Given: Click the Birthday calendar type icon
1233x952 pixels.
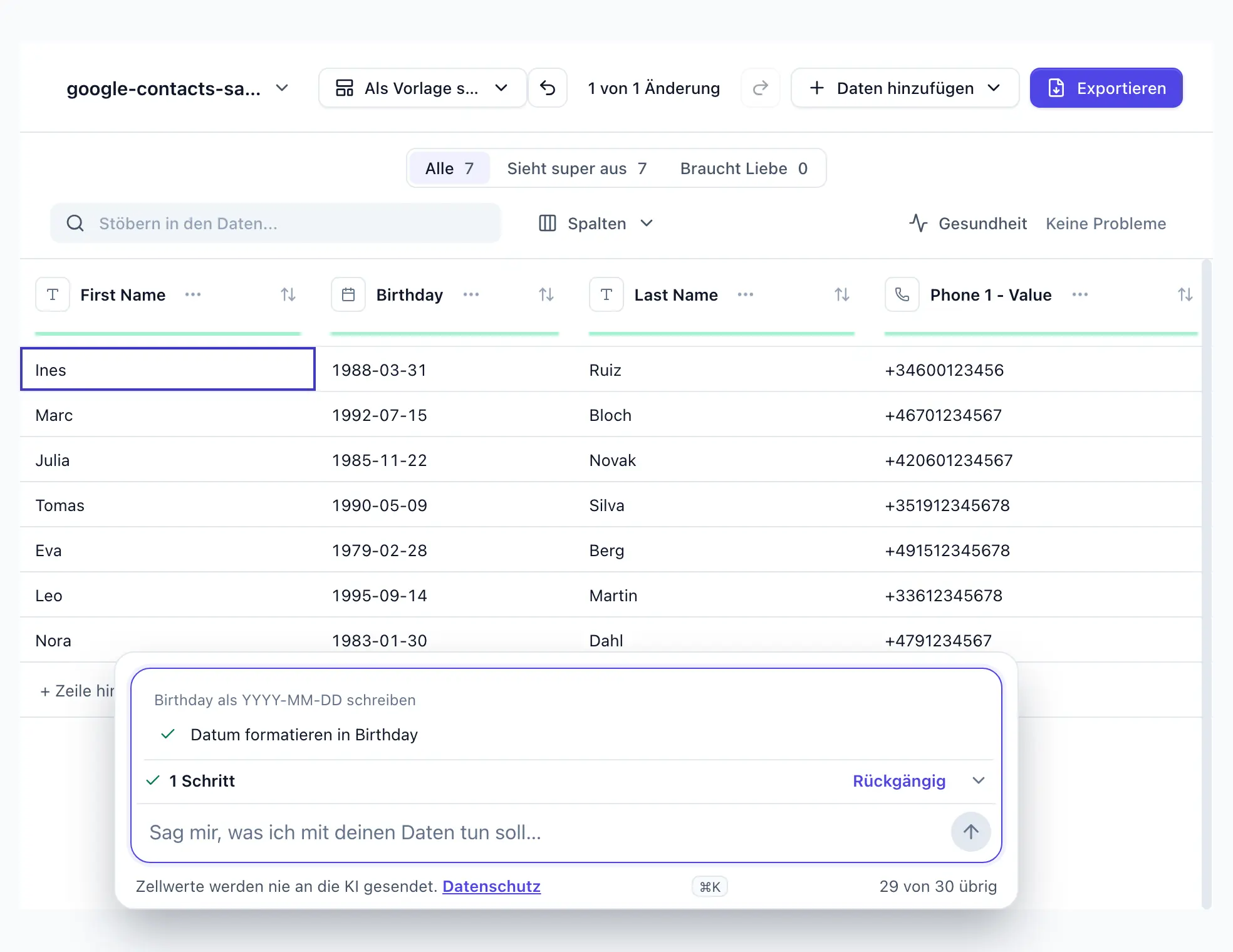Looking at the screenshot, I should 348,294.
